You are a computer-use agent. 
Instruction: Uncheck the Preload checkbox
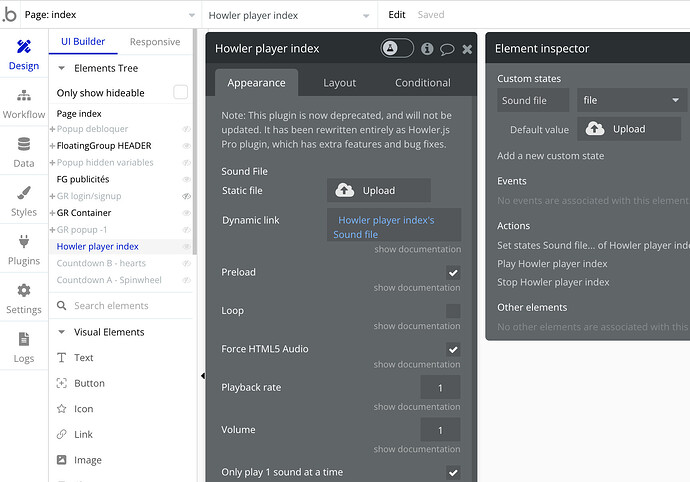[453, 273]
